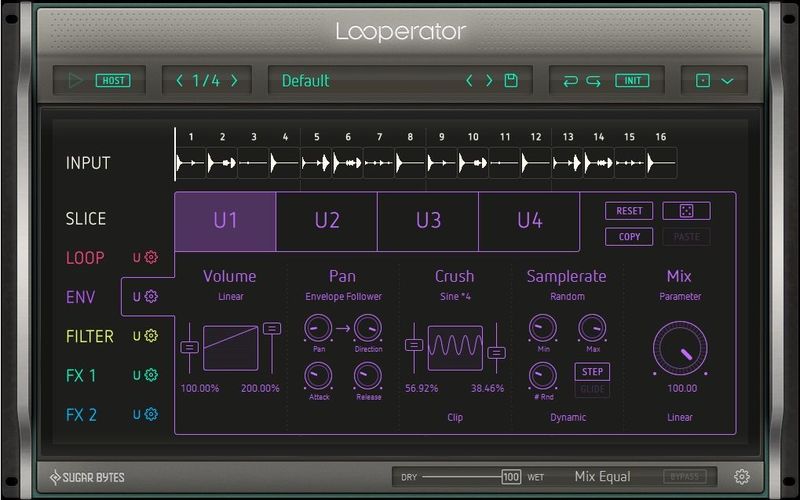
Task: Click the Samplerate Min knob
Action: (x=543, y=328)
